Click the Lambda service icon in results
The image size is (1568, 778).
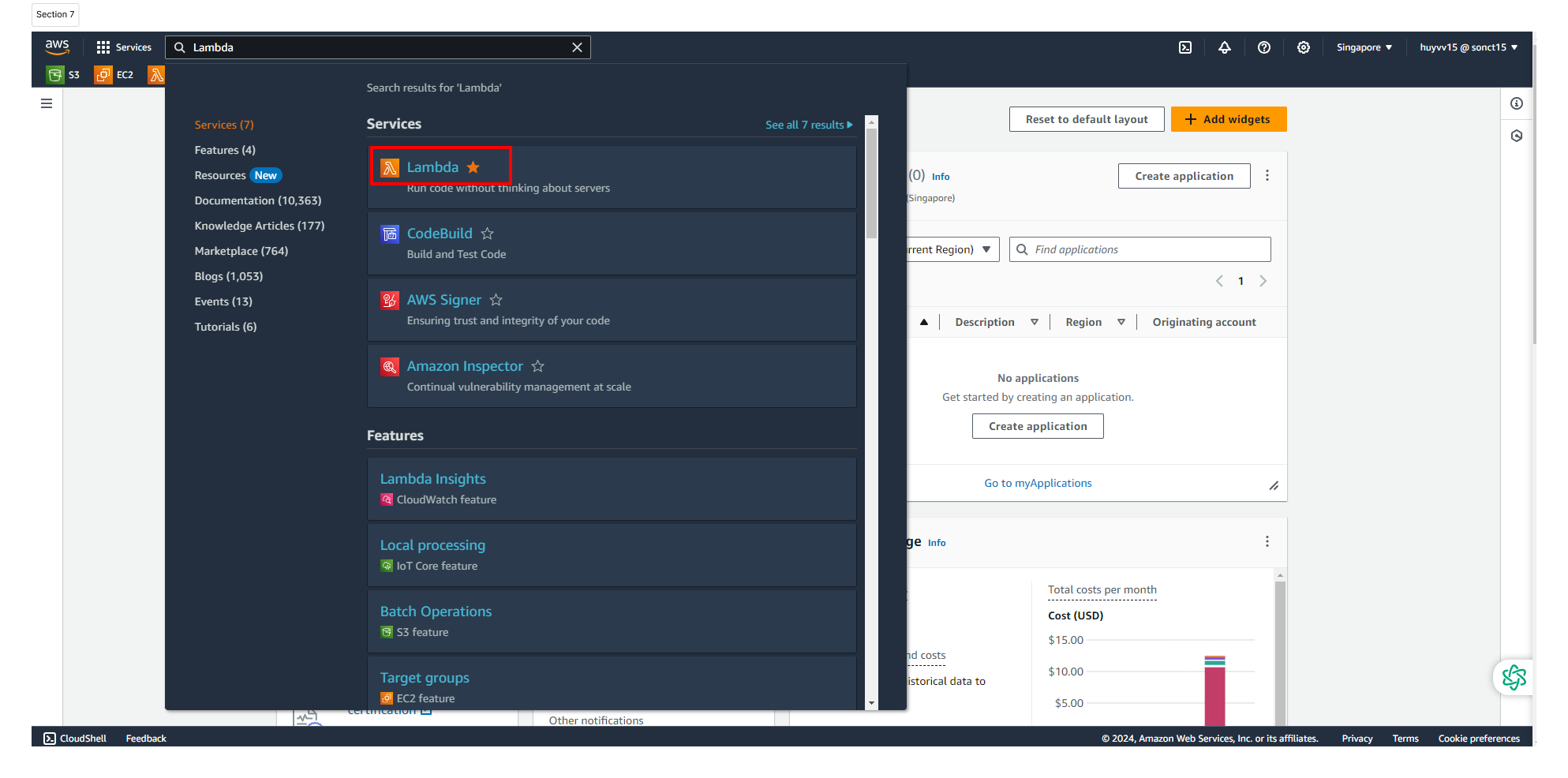tap(390, 167)
